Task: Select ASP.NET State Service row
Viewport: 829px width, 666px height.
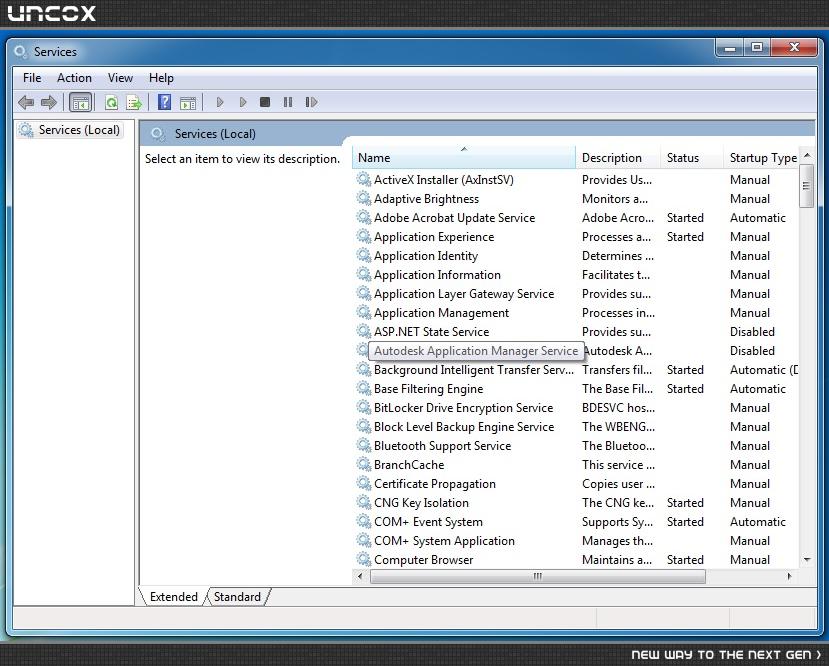Action: click(x=575, y=332)
